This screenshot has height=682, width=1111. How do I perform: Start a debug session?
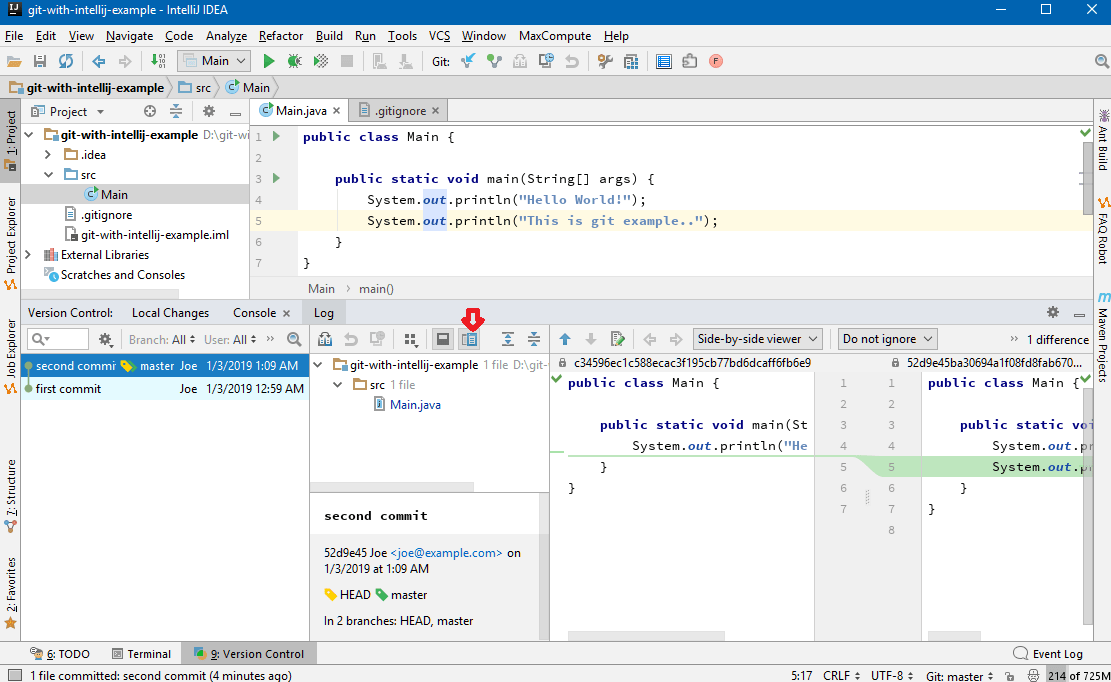(x=293, y=60)
